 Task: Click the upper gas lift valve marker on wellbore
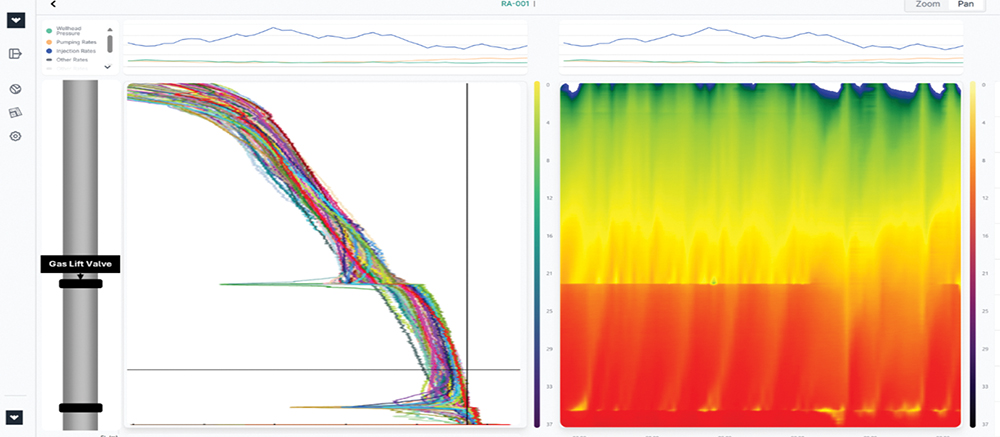(80, 284)
